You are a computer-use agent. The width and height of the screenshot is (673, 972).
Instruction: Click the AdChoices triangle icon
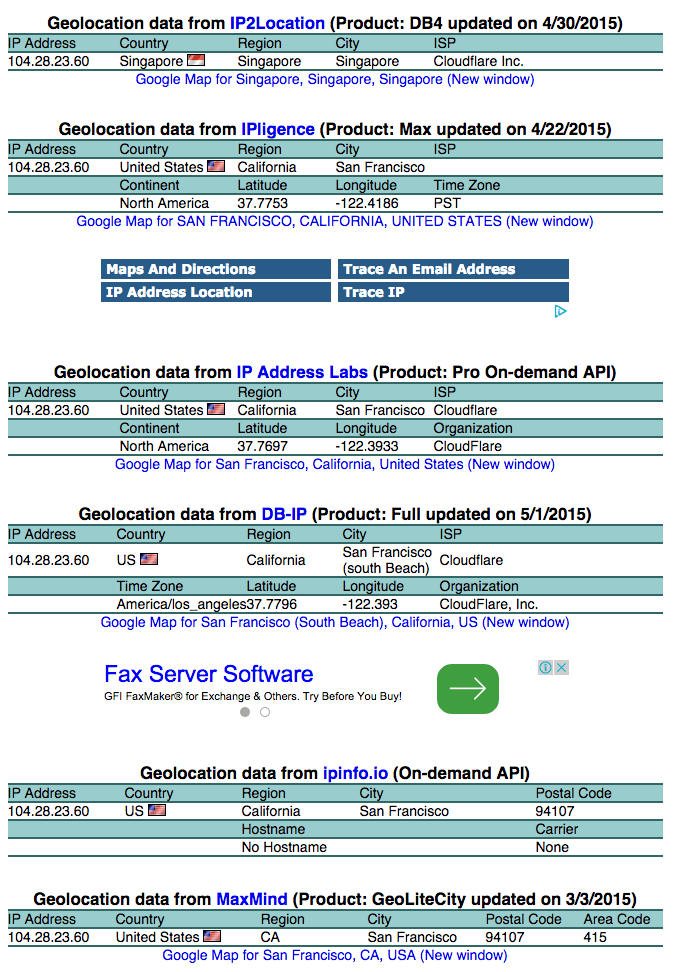560,311
